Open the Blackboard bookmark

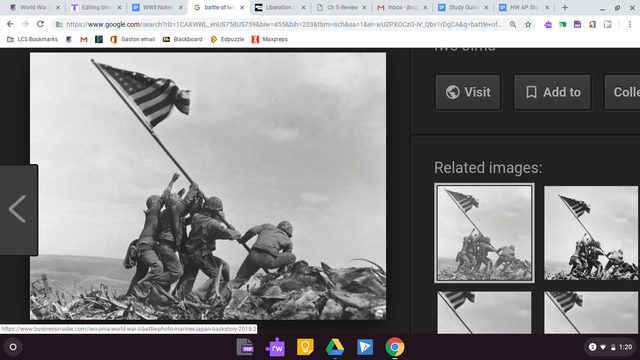[182, 39]
